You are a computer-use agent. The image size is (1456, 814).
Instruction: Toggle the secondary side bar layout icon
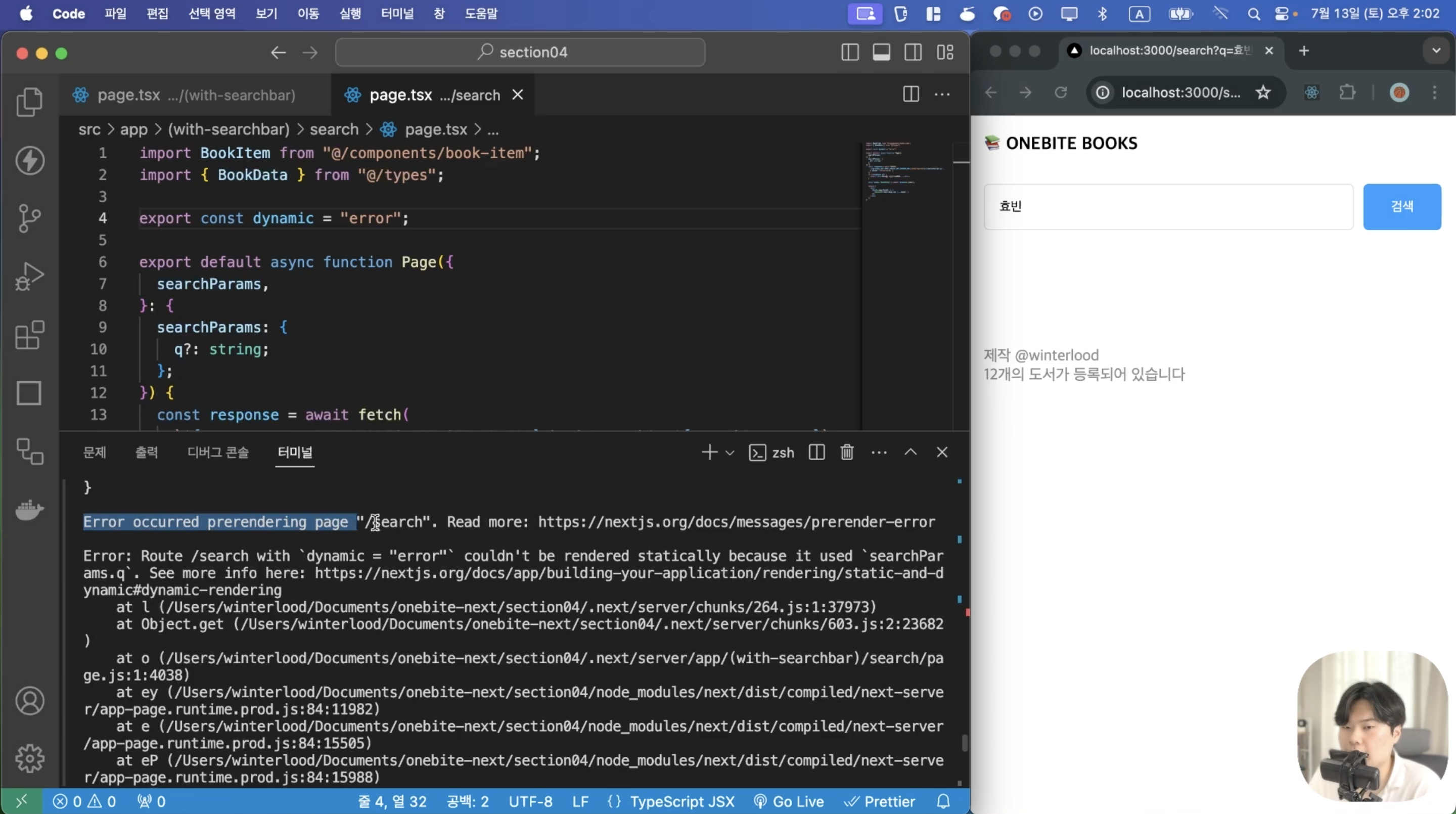(913, 53)
